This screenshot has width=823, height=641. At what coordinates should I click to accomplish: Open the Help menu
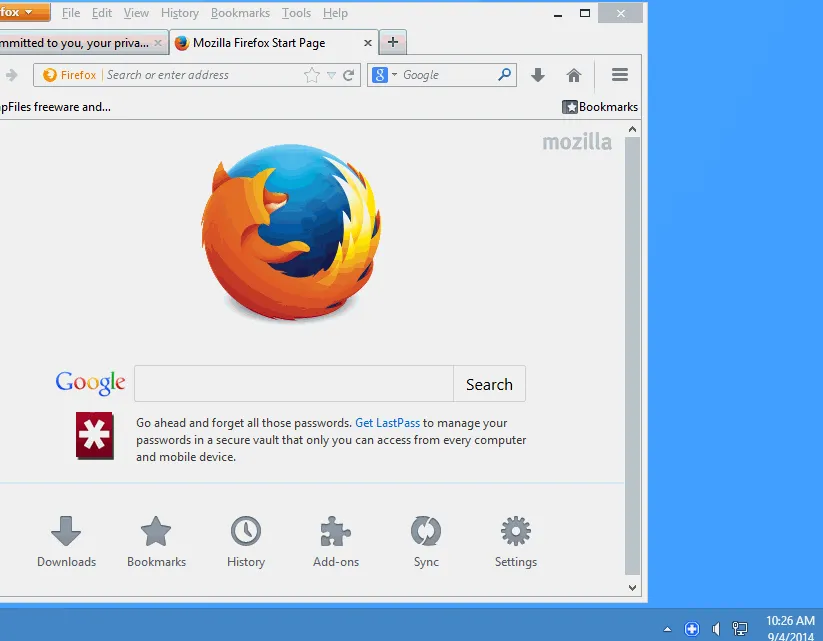click(x=335, y=13)
